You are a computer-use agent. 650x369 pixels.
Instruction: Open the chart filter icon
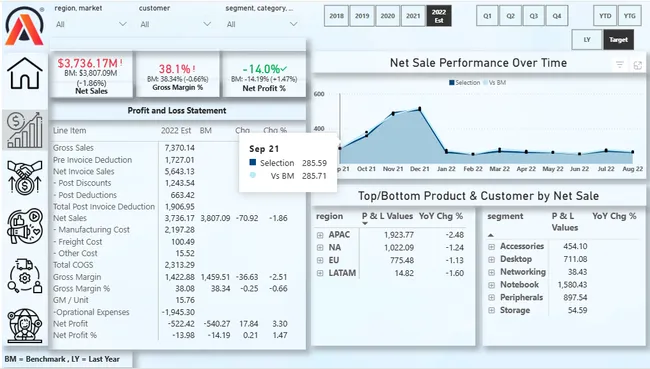click(x=620, y=65)
